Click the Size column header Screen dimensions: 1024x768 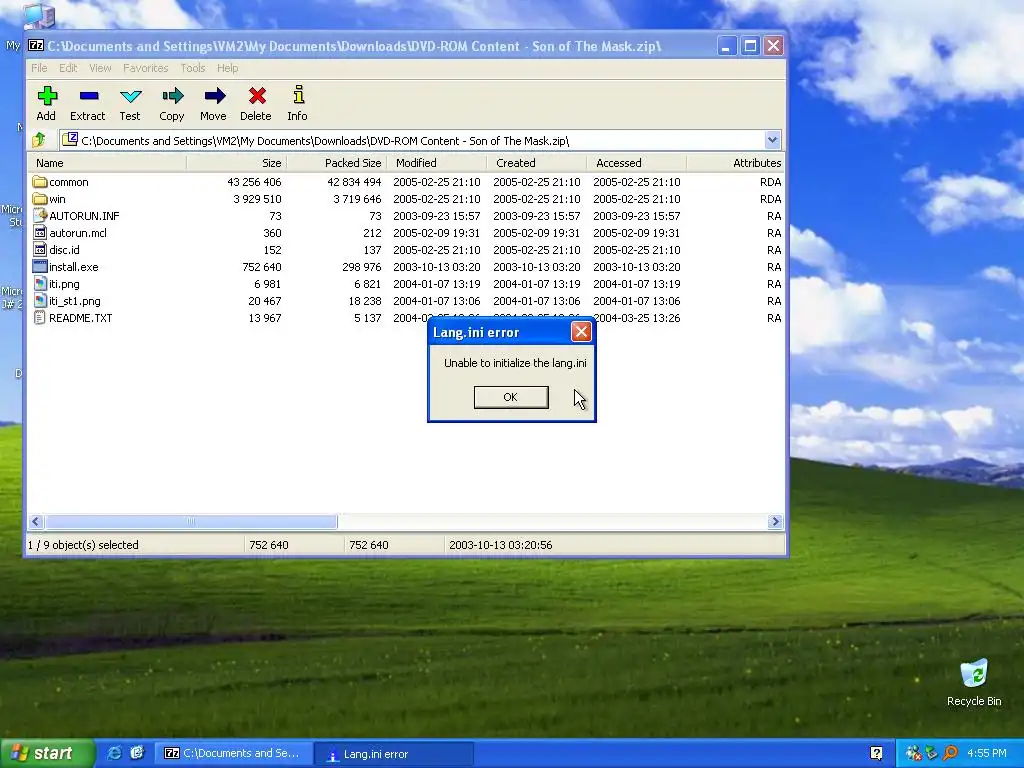[236, 163]
